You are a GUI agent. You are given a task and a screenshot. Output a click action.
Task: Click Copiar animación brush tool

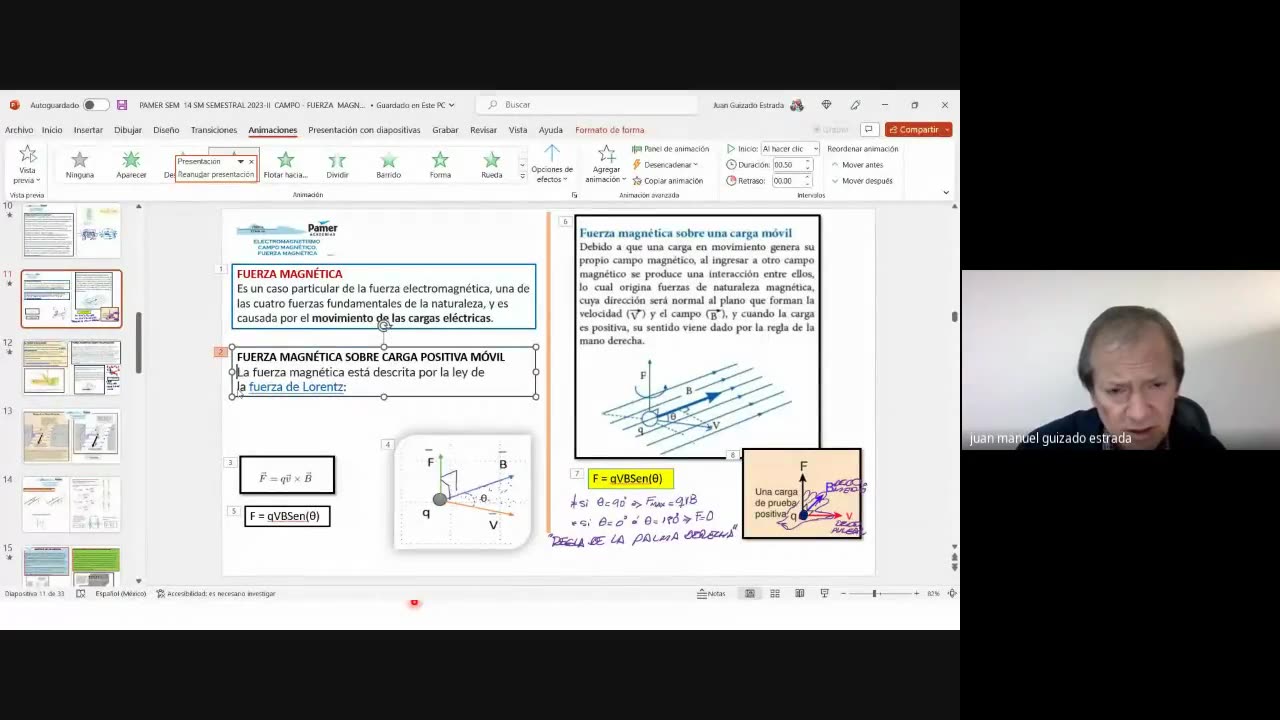click(x=668, y=181)
